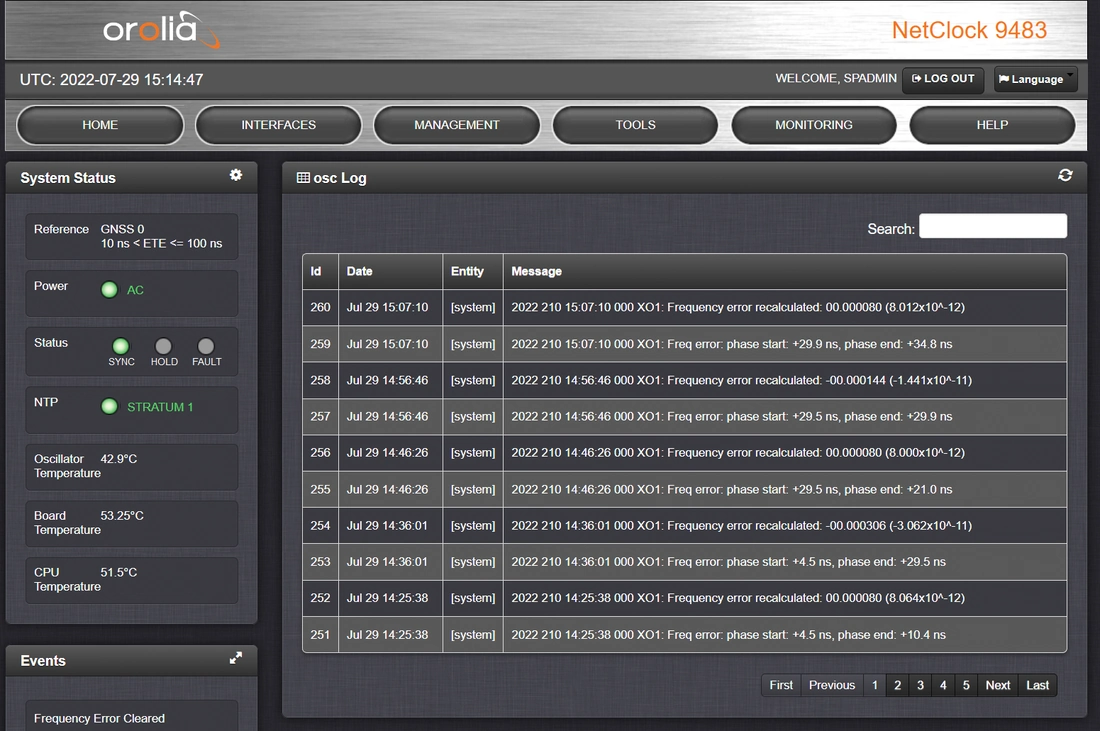Image resolution: width=1100 pixels, height=731 pixels.
Task: Select log entry Id 254
Action: 685,525
